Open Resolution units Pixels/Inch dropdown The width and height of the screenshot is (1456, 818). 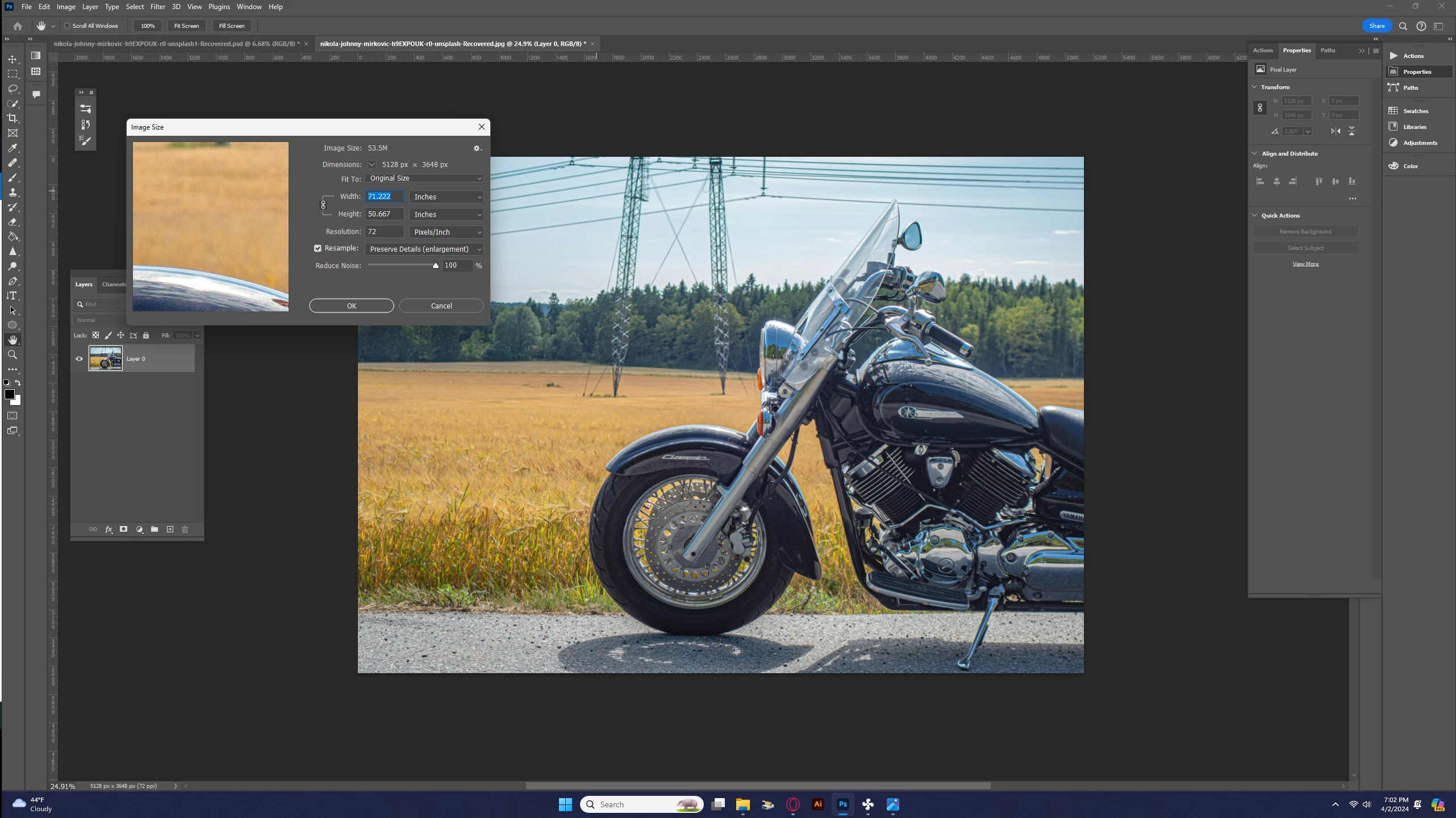point(447,232)
